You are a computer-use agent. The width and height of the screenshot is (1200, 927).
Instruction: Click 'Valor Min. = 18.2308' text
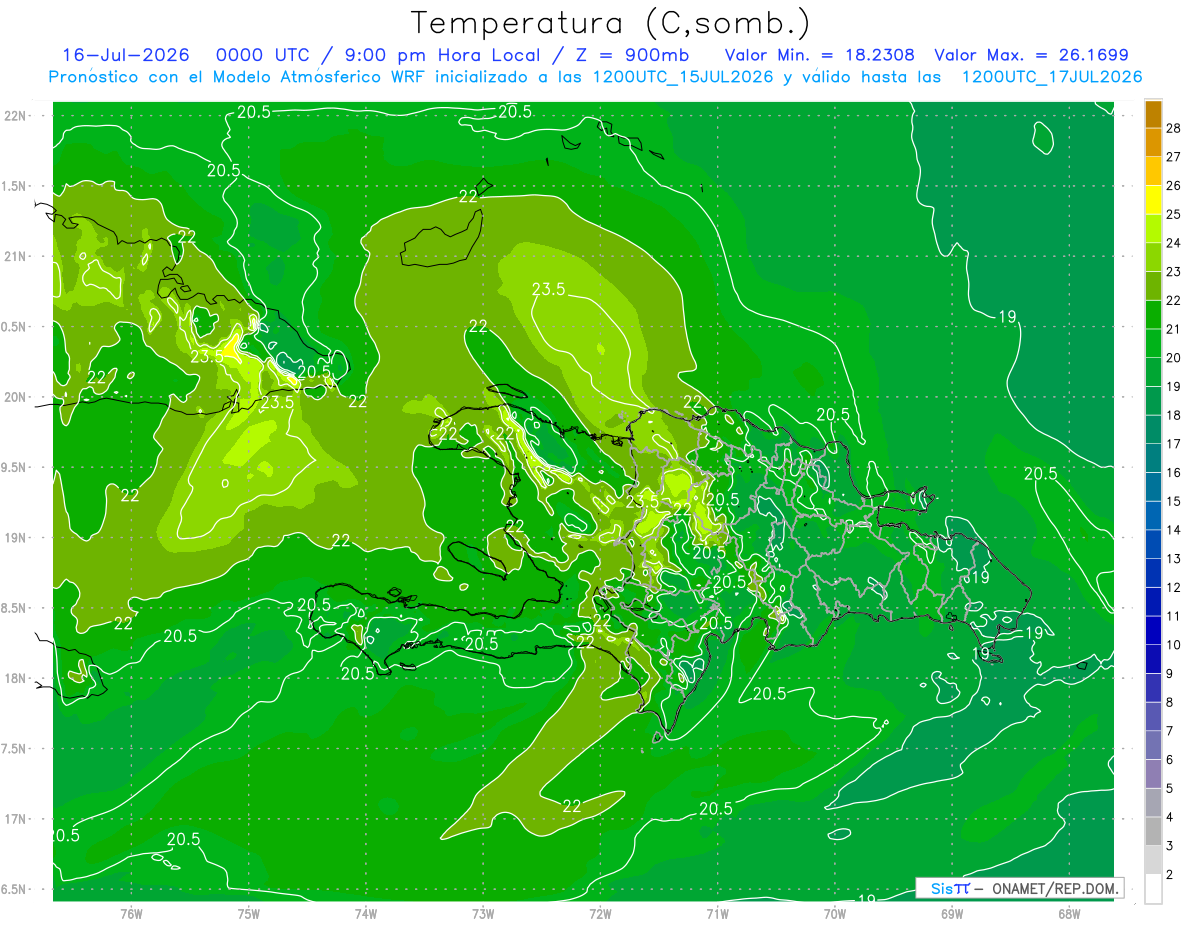coord(819,56)
